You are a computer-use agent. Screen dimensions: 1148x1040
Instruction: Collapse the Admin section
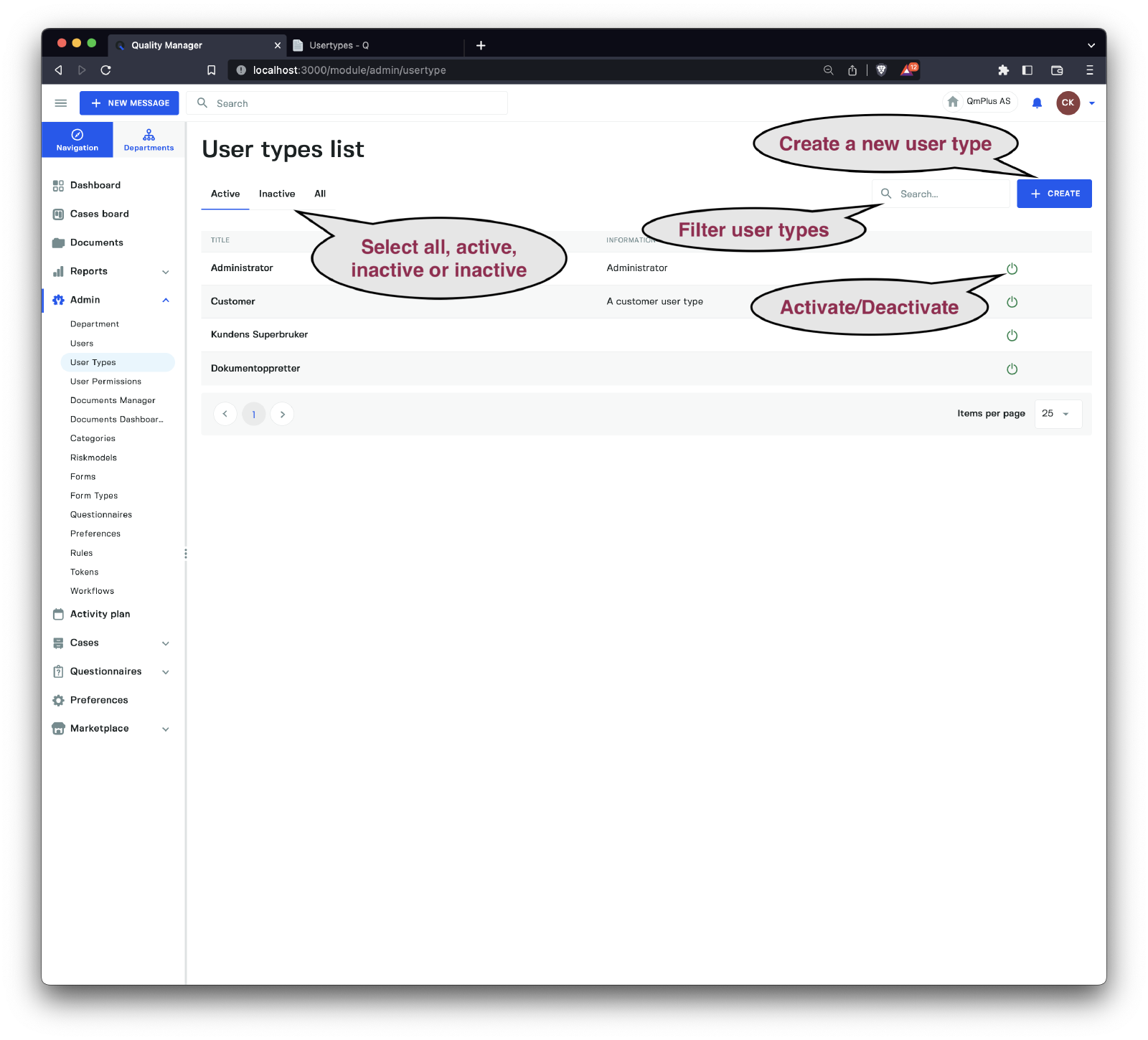pos(166,301)
